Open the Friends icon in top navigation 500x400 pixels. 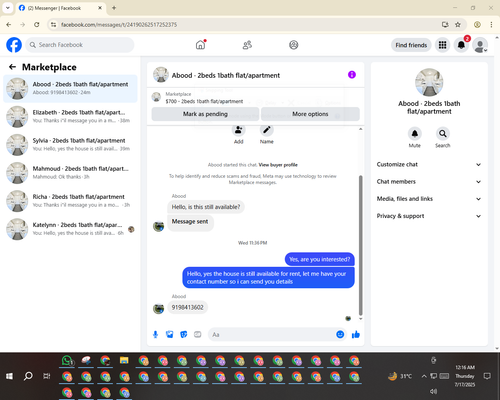click(x=247, y=45)
